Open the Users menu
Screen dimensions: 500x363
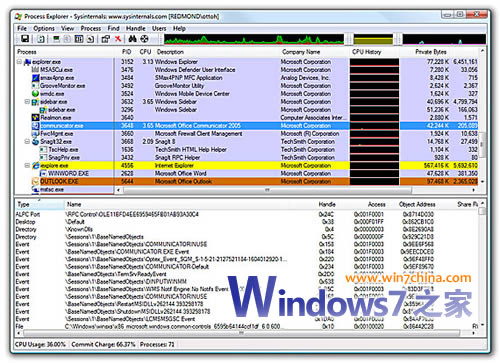[159, 29]
